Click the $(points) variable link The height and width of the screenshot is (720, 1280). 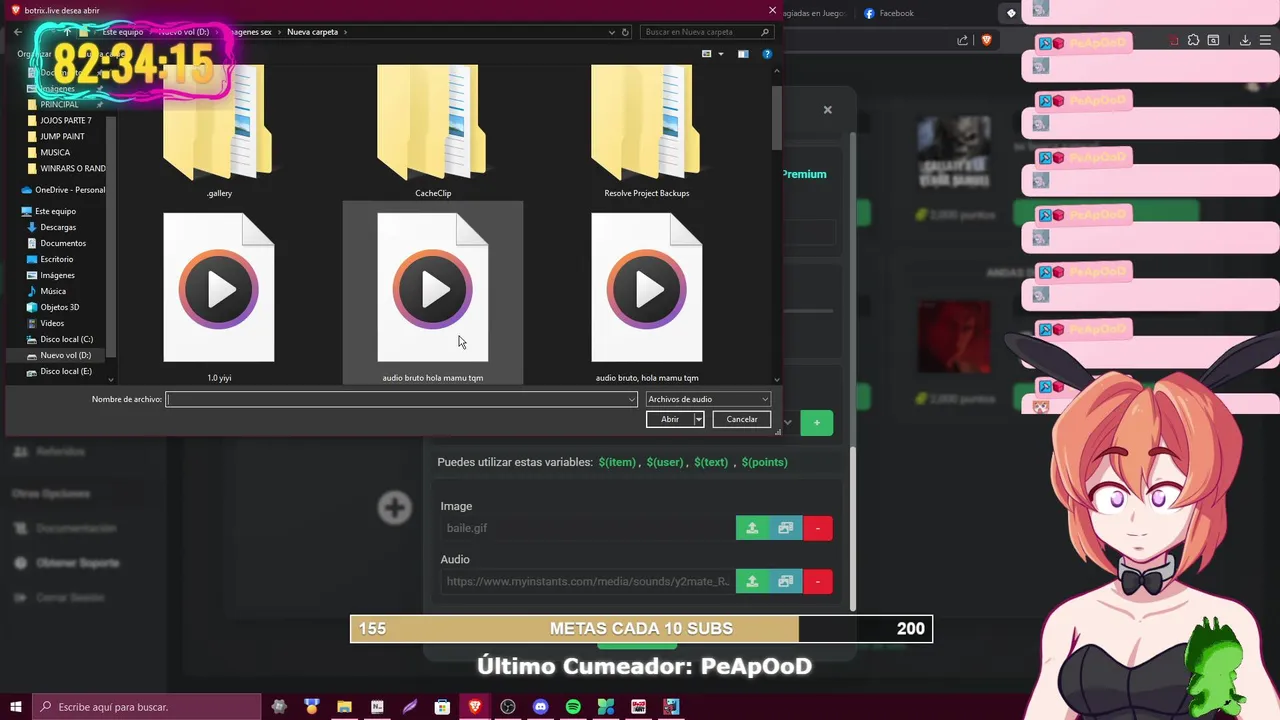click(764, 462)
